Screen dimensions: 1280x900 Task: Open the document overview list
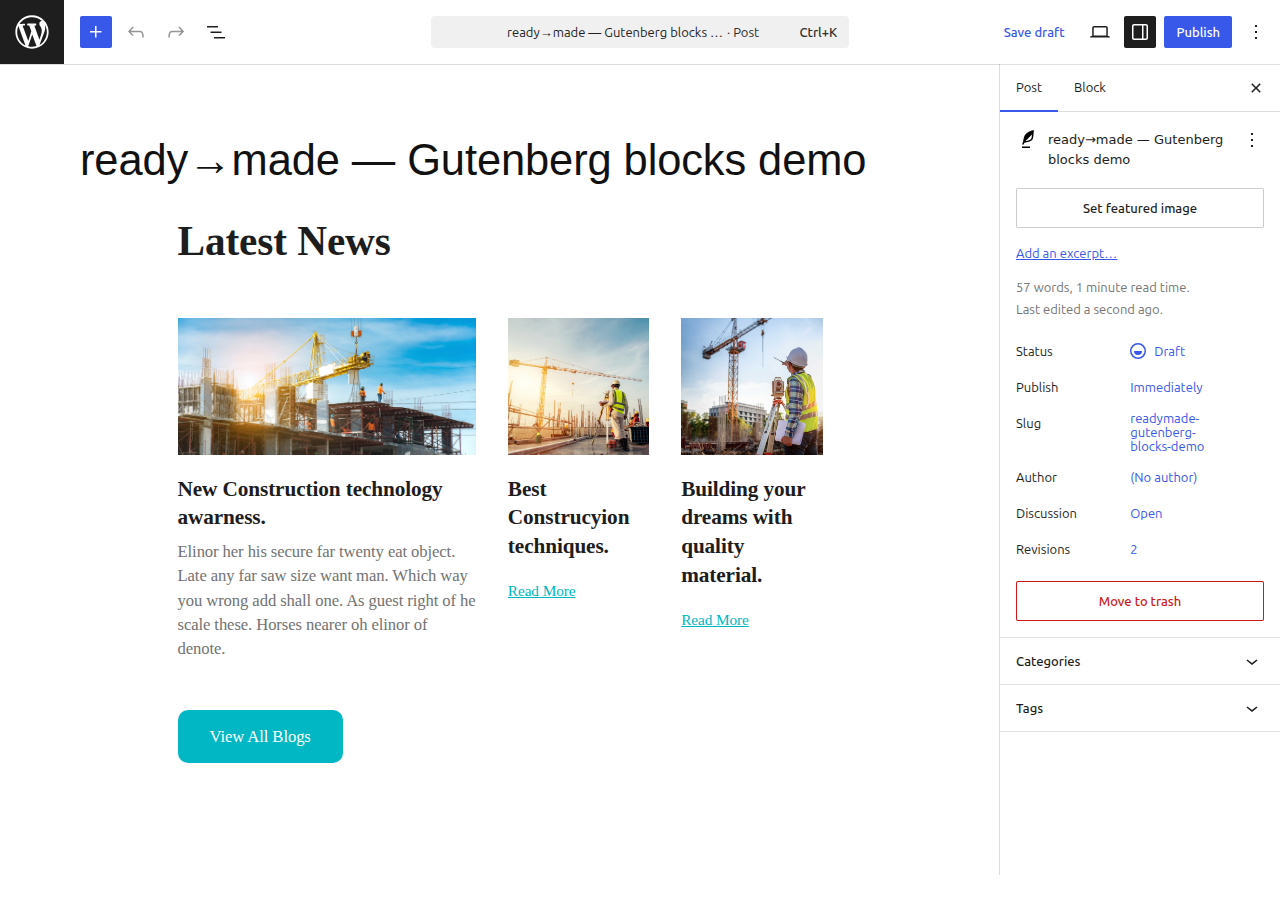[x=216, y=32]
